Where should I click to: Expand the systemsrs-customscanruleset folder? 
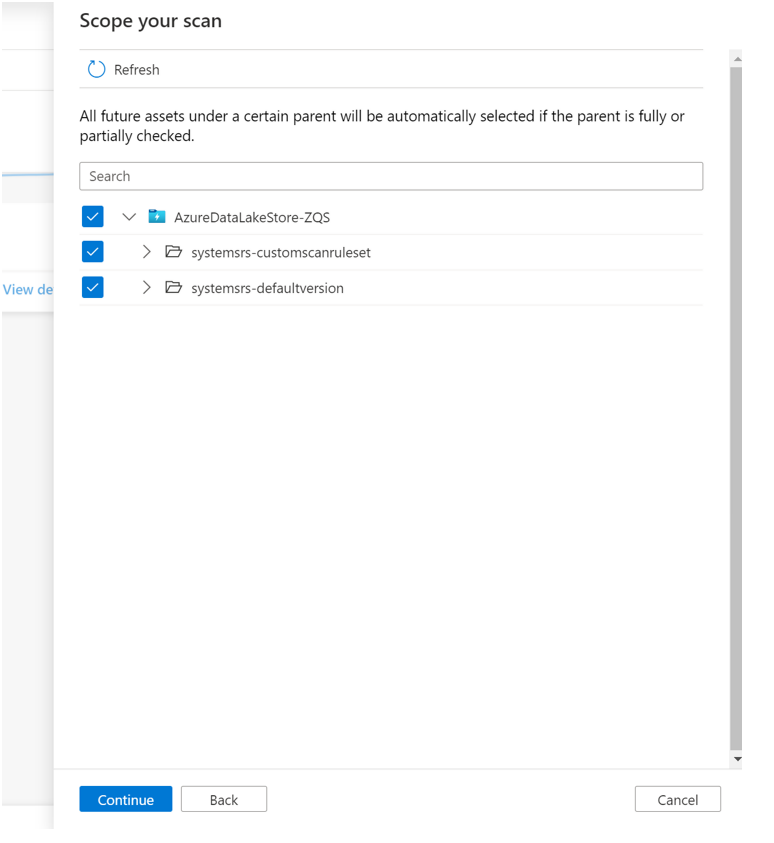click(146, 253)
